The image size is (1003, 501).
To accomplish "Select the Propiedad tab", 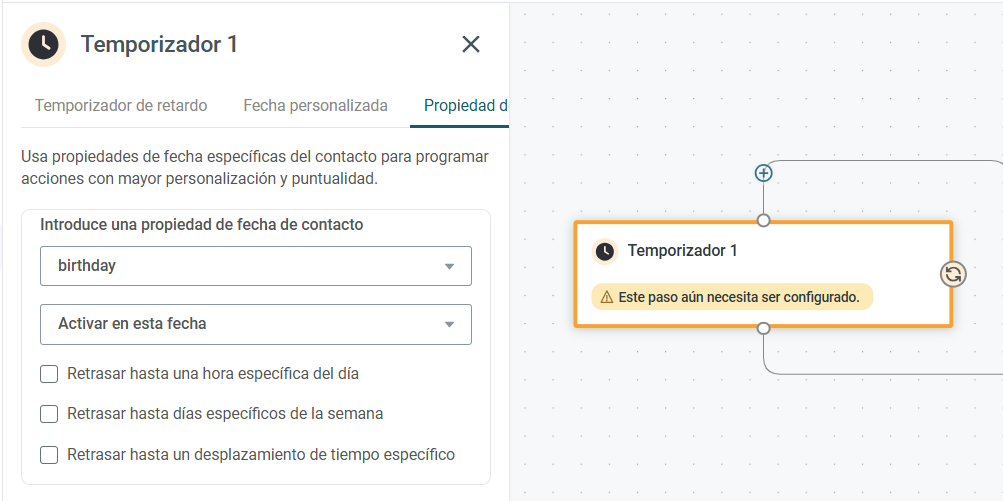I will pos(465,106).
